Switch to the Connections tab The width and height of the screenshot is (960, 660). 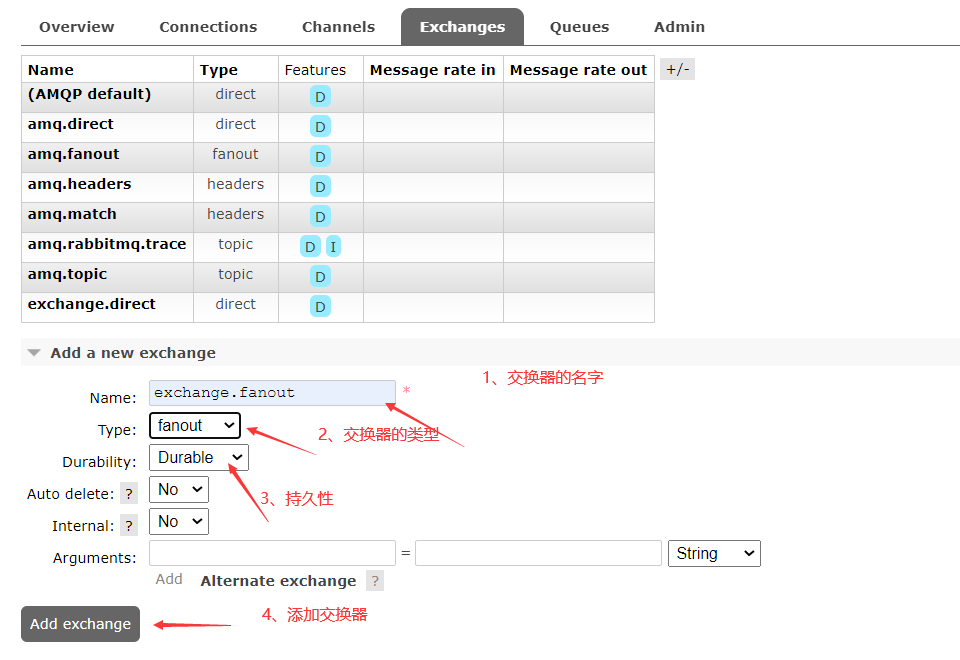pos(208,27)
